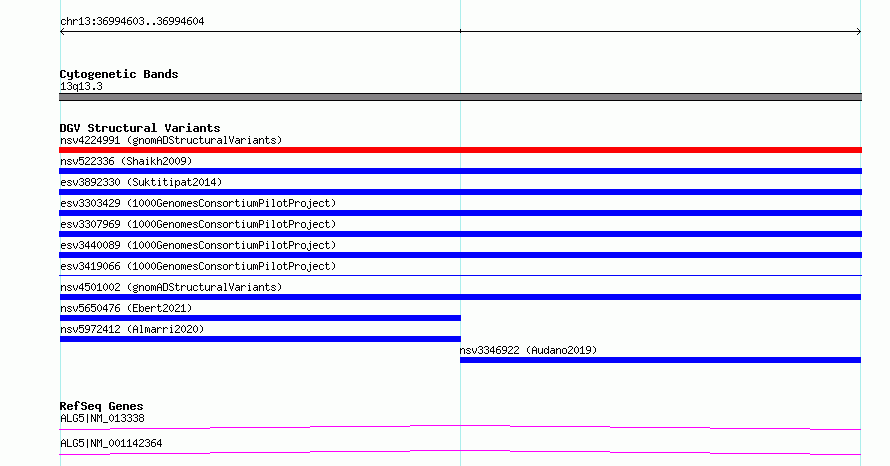
Task: Open the esv3303429 1000 Genomes variant label
Action: point(198,203)
